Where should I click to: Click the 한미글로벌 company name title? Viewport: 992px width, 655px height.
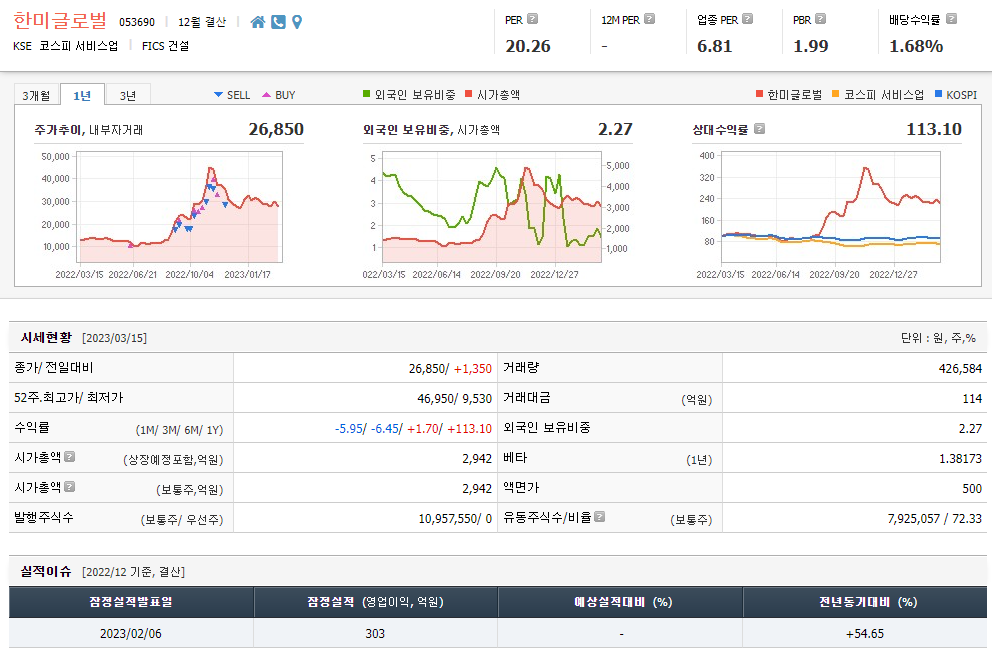click(x=60, y=20)
